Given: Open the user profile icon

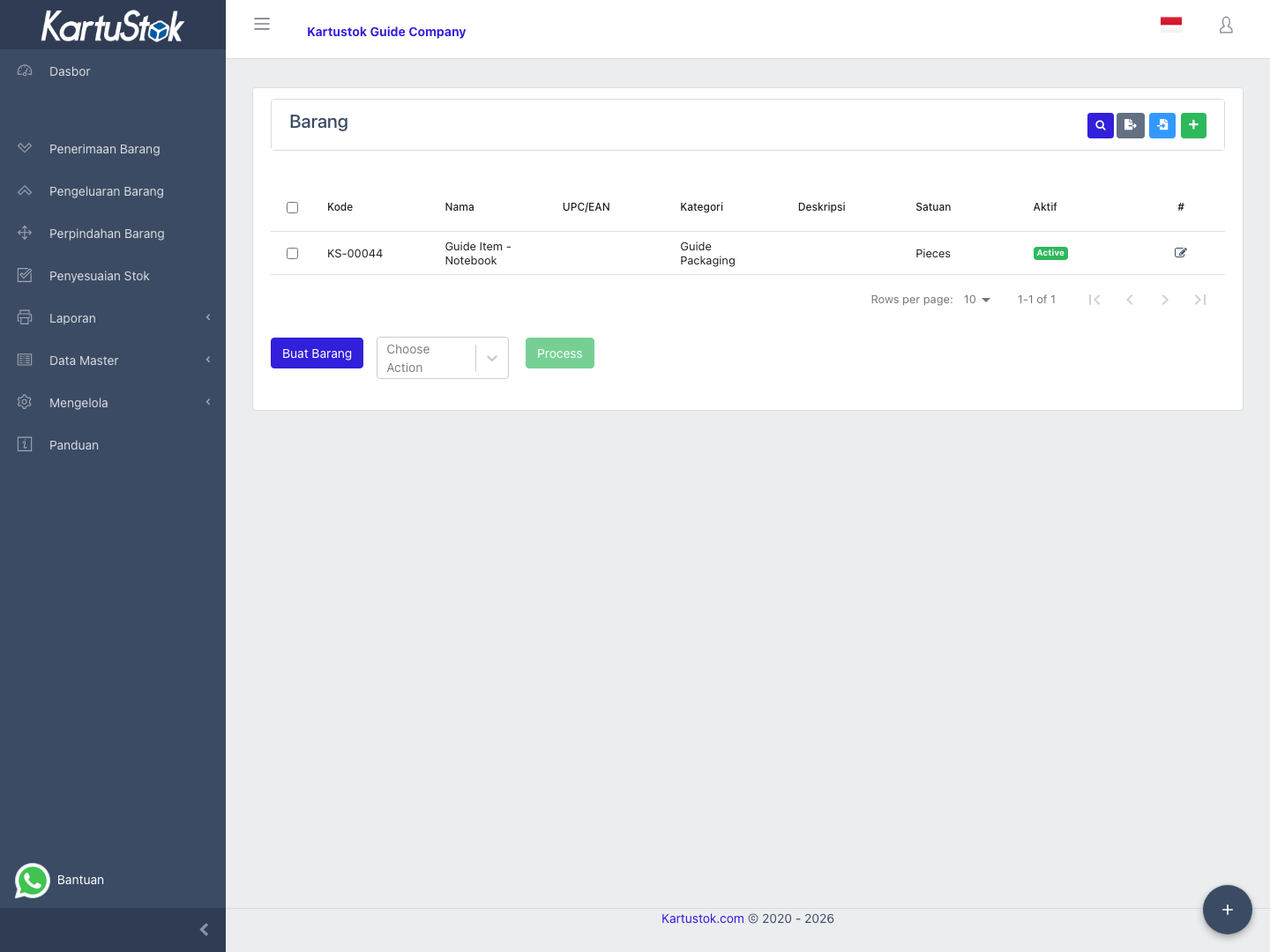Looking at the screenshot, I should pyautogui.click(x=1226, y=26).
